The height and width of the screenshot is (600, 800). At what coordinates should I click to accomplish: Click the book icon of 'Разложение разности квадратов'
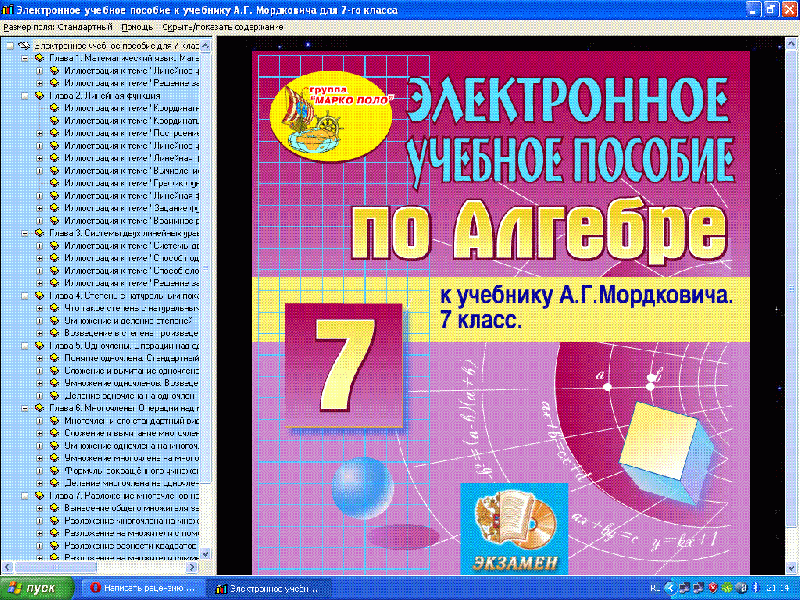(x=55, y=545)
